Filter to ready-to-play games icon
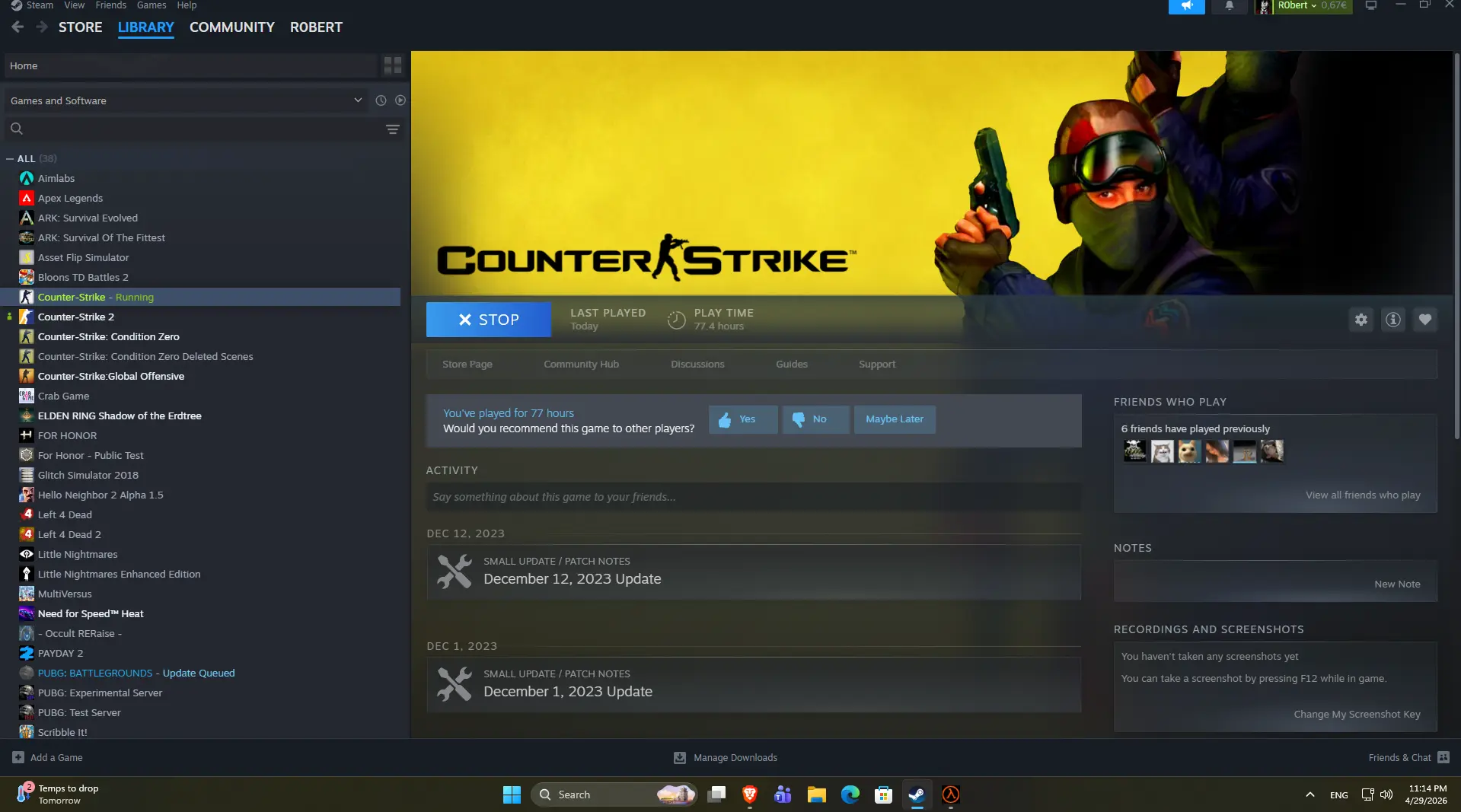The height and width of the screenshot is (812, 1461). click(x=400, y=100)
